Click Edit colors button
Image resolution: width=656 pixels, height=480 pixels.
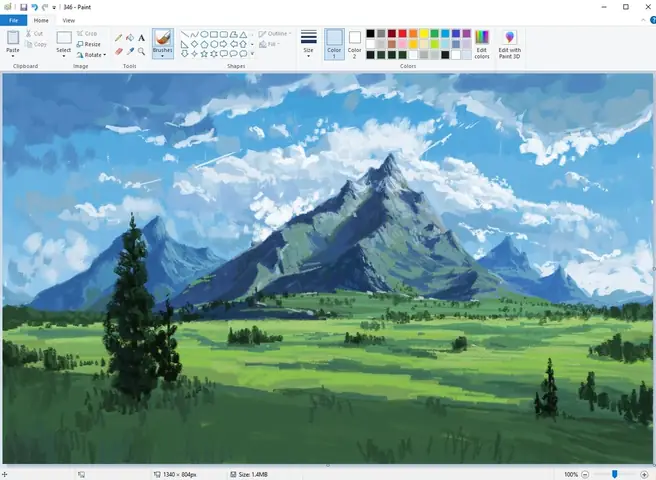click(482, 44)
